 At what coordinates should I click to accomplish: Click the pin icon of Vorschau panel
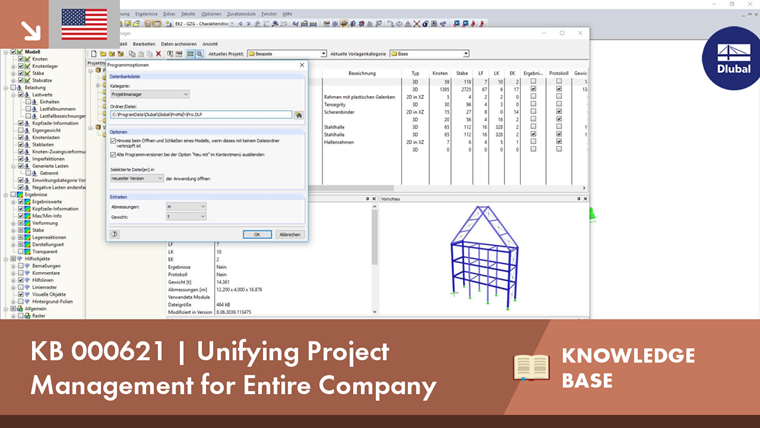tap(578, 199)
